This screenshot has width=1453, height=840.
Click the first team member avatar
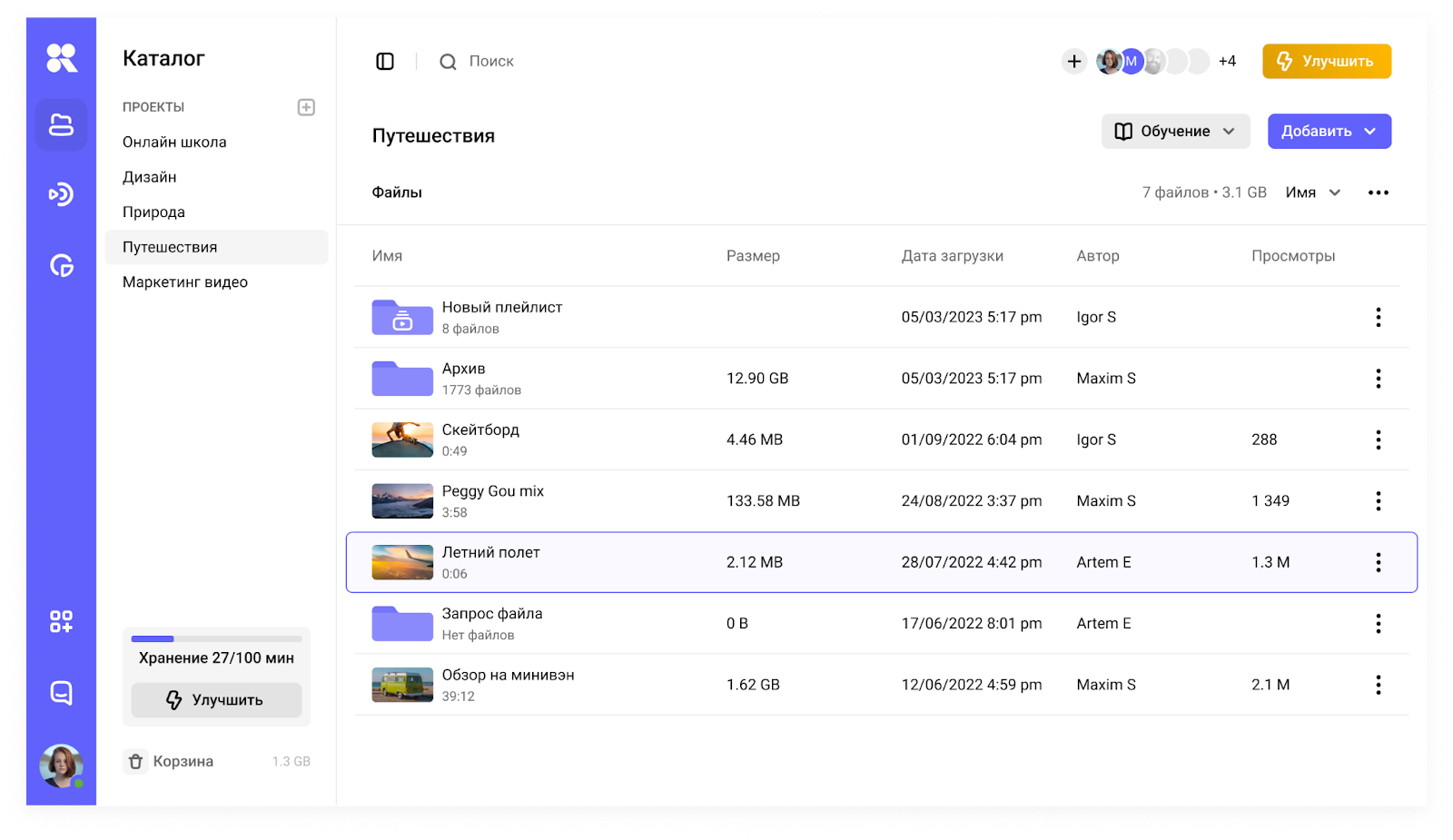[1109, 62]
